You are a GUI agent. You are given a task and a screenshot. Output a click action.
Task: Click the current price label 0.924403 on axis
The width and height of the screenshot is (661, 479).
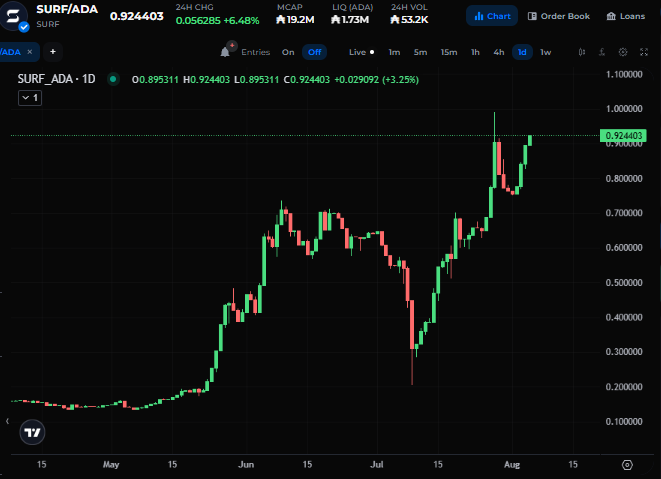tap(623, 135)
